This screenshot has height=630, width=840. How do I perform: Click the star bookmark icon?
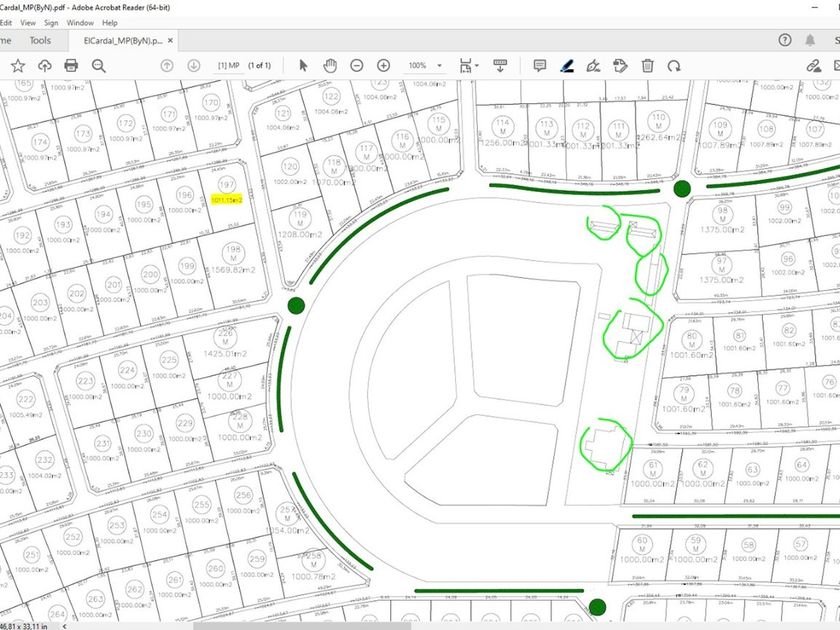point(17,65)
